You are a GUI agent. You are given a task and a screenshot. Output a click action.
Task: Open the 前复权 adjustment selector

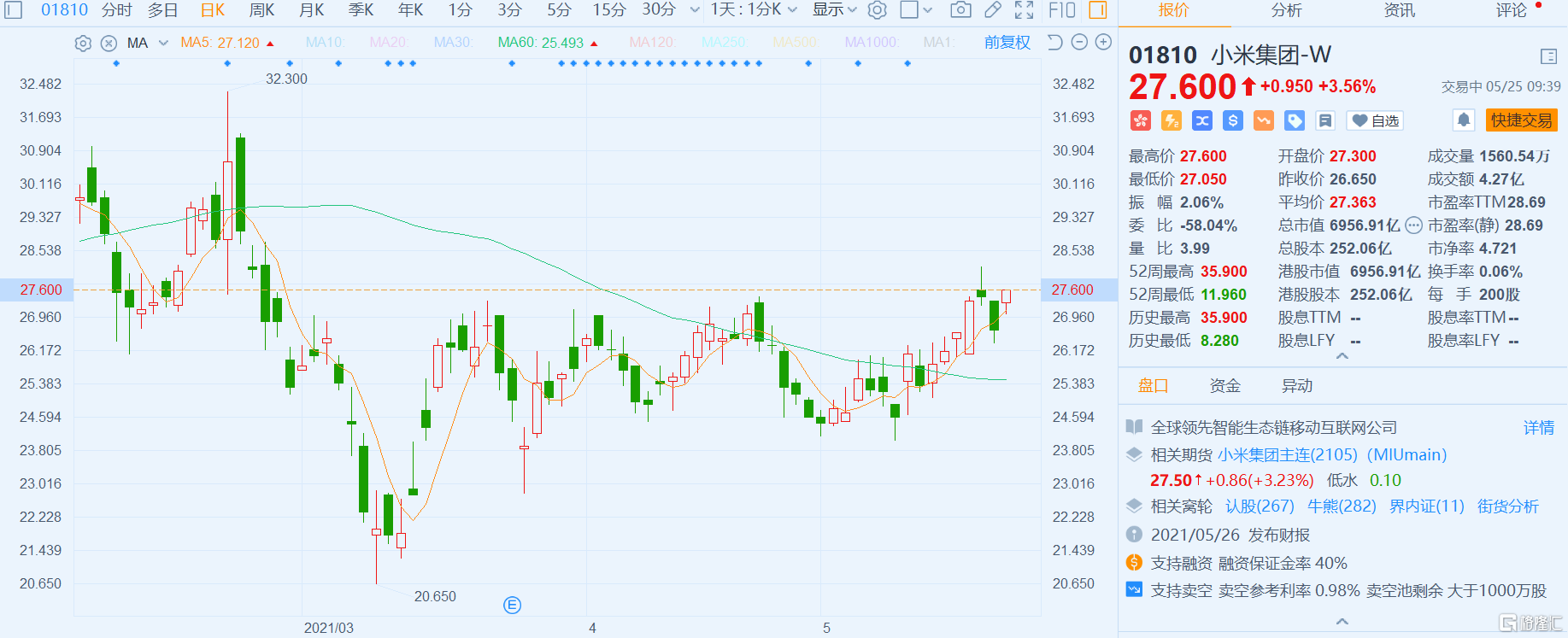(1007, 43)
